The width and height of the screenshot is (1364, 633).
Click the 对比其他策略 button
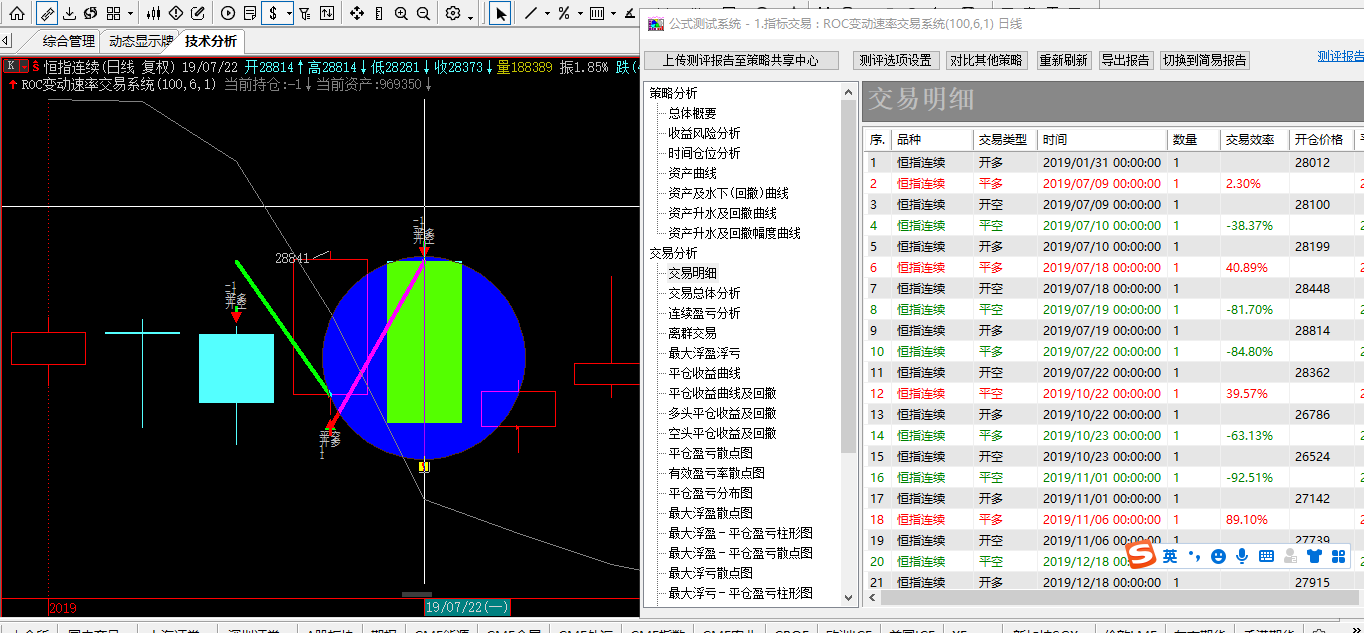(x=986, y=60)
